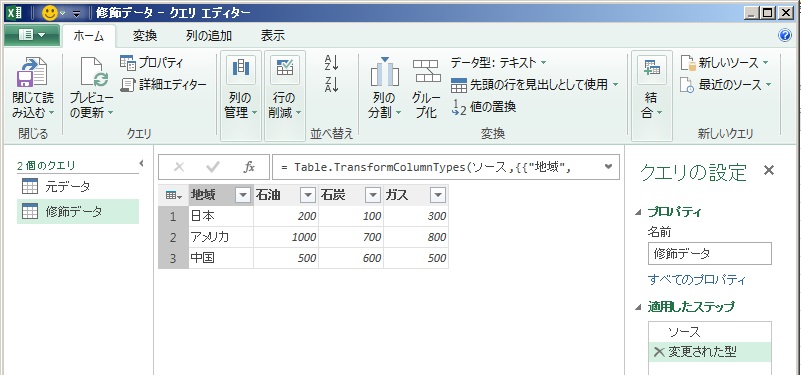Viewport: 801px width, 375px height.
Task: Click the 閉じて読み込む save icon
Action: tap(32, 72)
